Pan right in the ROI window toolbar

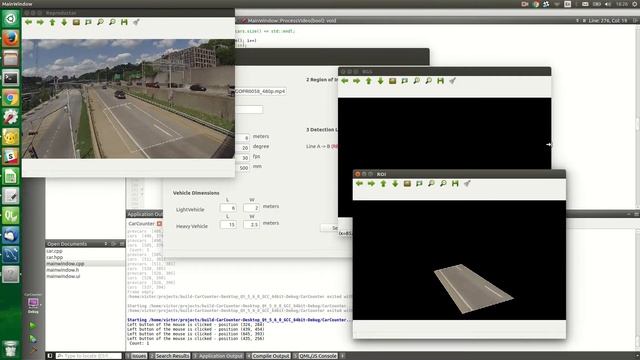pyautogui.click(x=371, y=184)
